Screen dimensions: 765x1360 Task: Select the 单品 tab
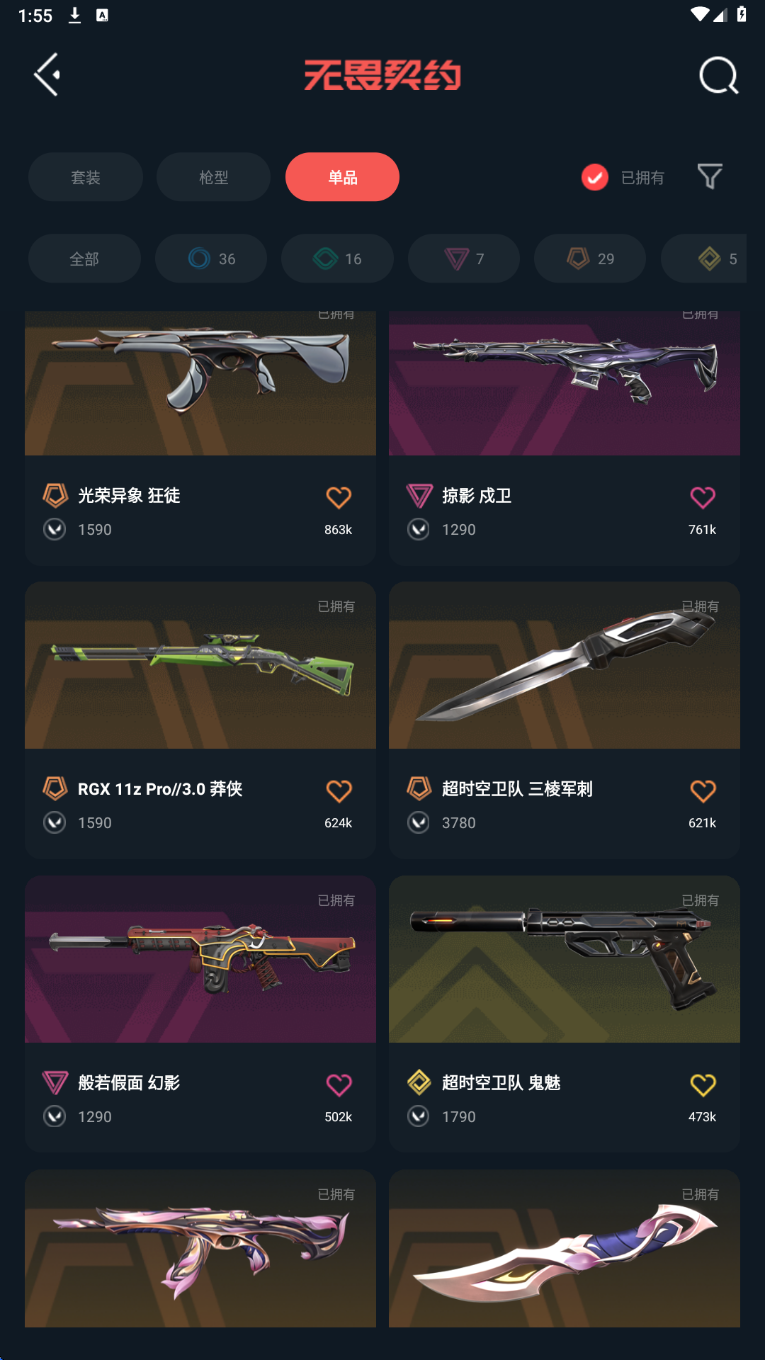(x=342, y=177)
